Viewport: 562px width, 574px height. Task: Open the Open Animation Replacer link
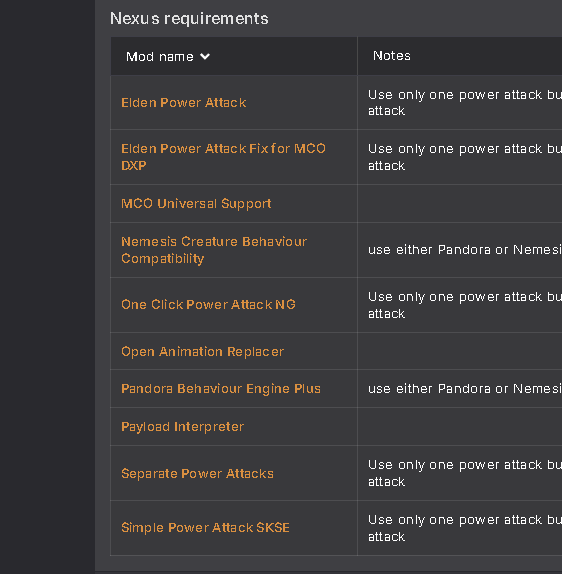(x=202, y=351)
